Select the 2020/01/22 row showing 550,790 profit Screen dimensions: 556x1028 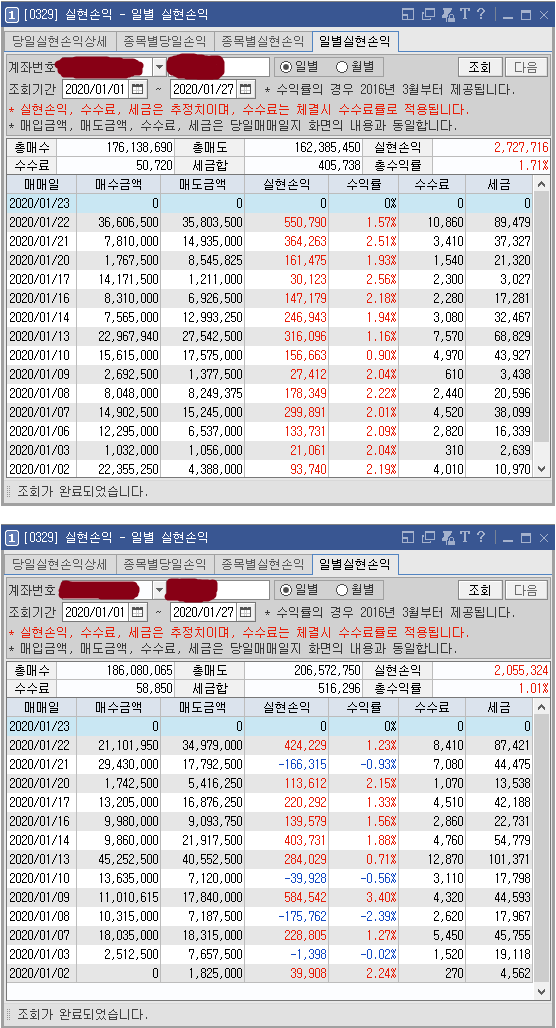point(269,222)
